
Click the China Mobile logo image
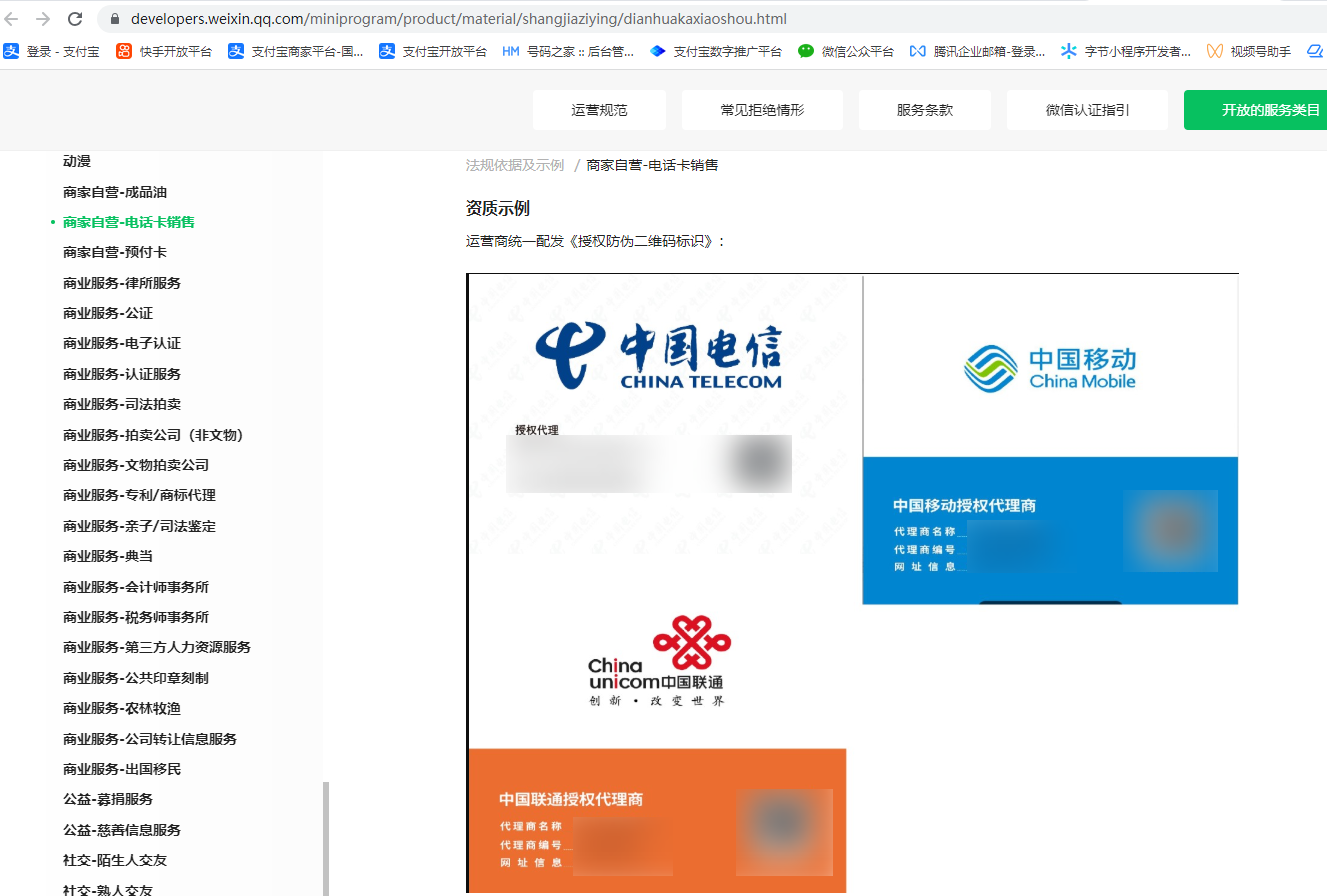[1050, 368]
